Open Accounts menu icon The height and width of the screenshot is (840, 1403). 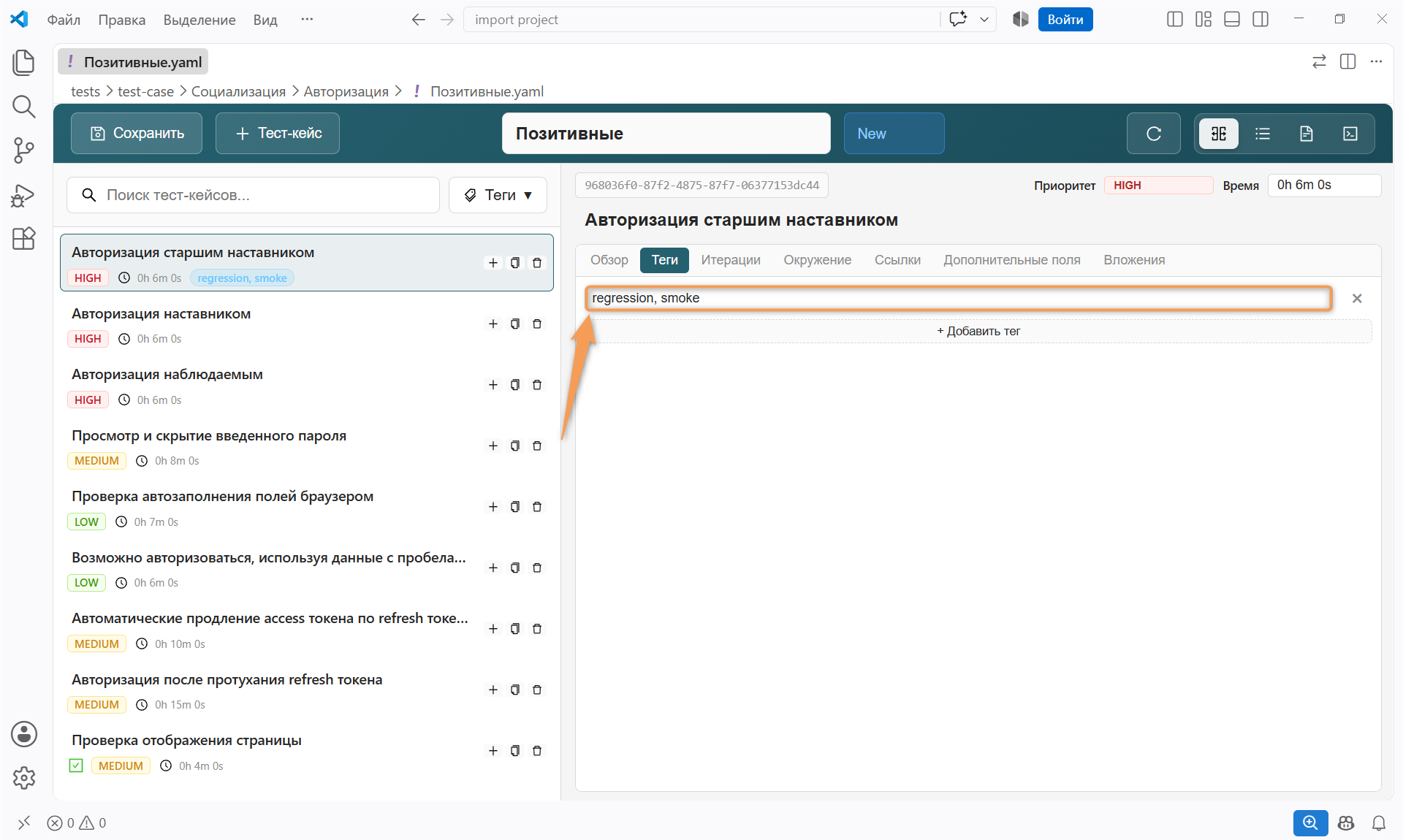(x=23, y=734)
